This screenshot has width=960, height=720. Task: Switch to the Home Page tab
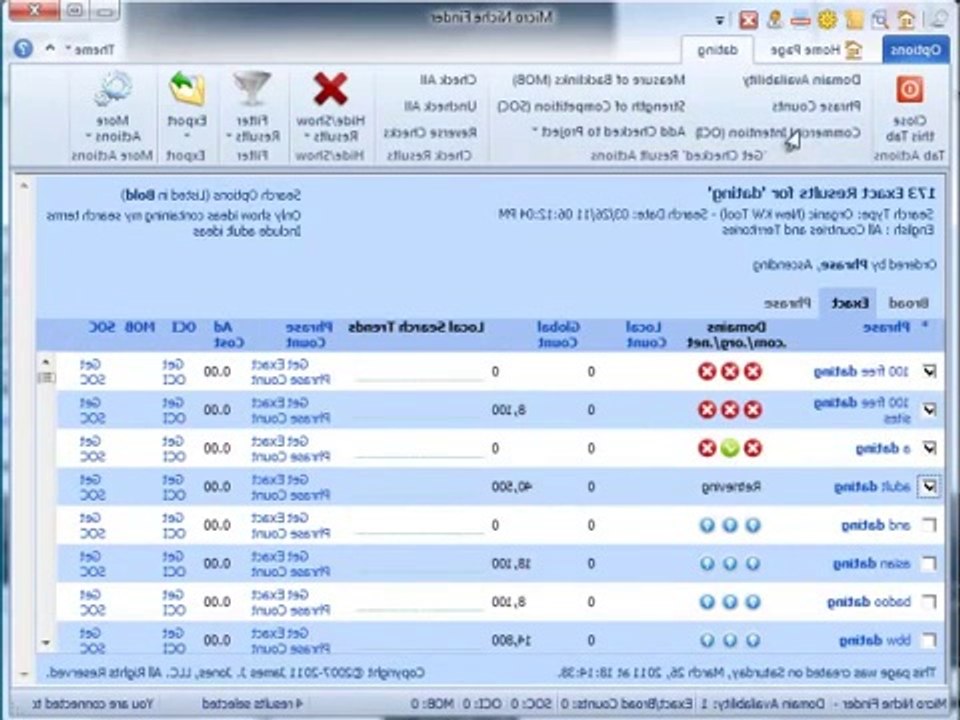click(814, 50)
